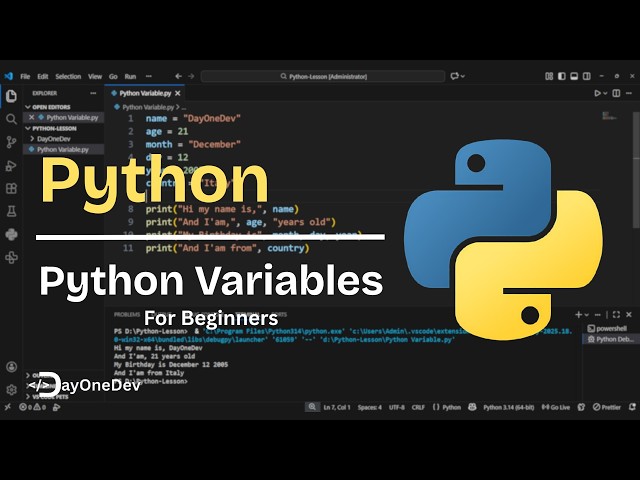This screenshot has width=640, height=480.
Task: Click the remote window status bar icon
Action: point(7,407)
